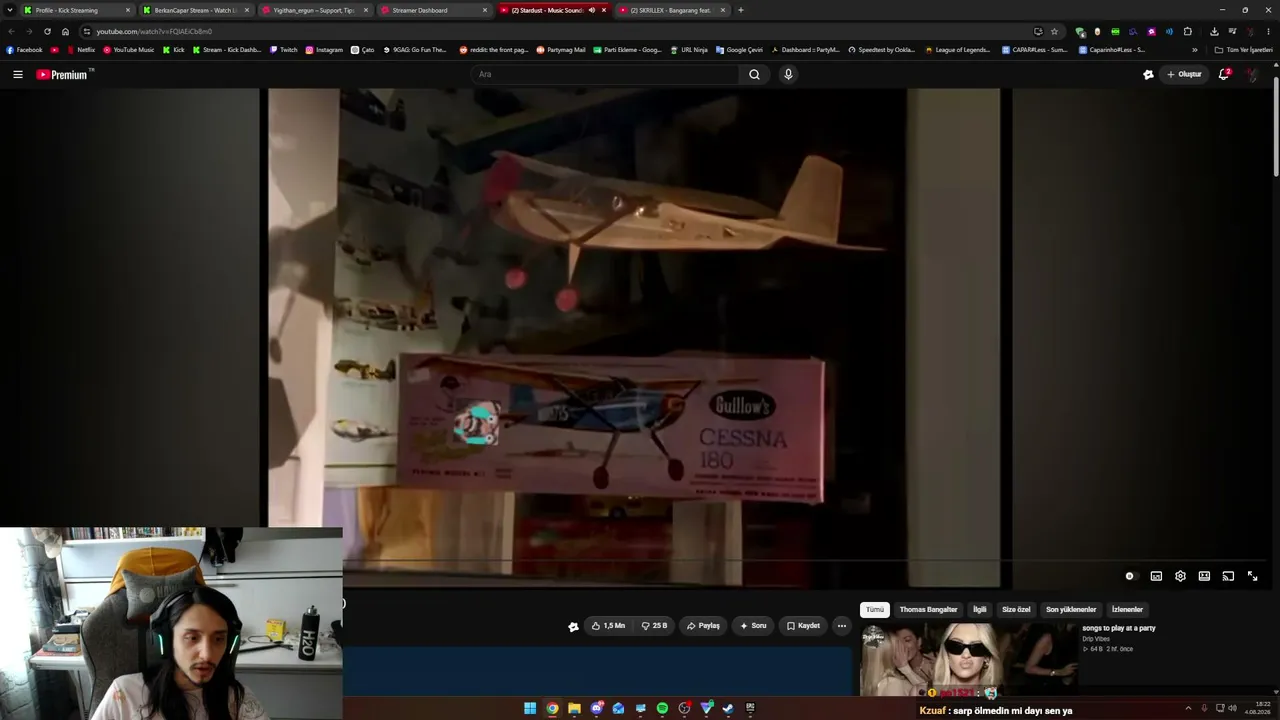Image resolution: width=1280 pixels, height=720 pixels.
Task: Open the tab search dropdown in Chrome
Action: (x=10, y=10)
